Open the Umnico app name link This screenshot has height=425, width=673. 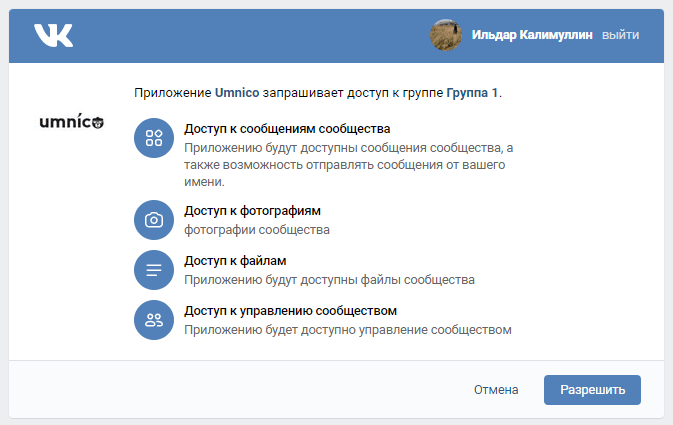237,93
